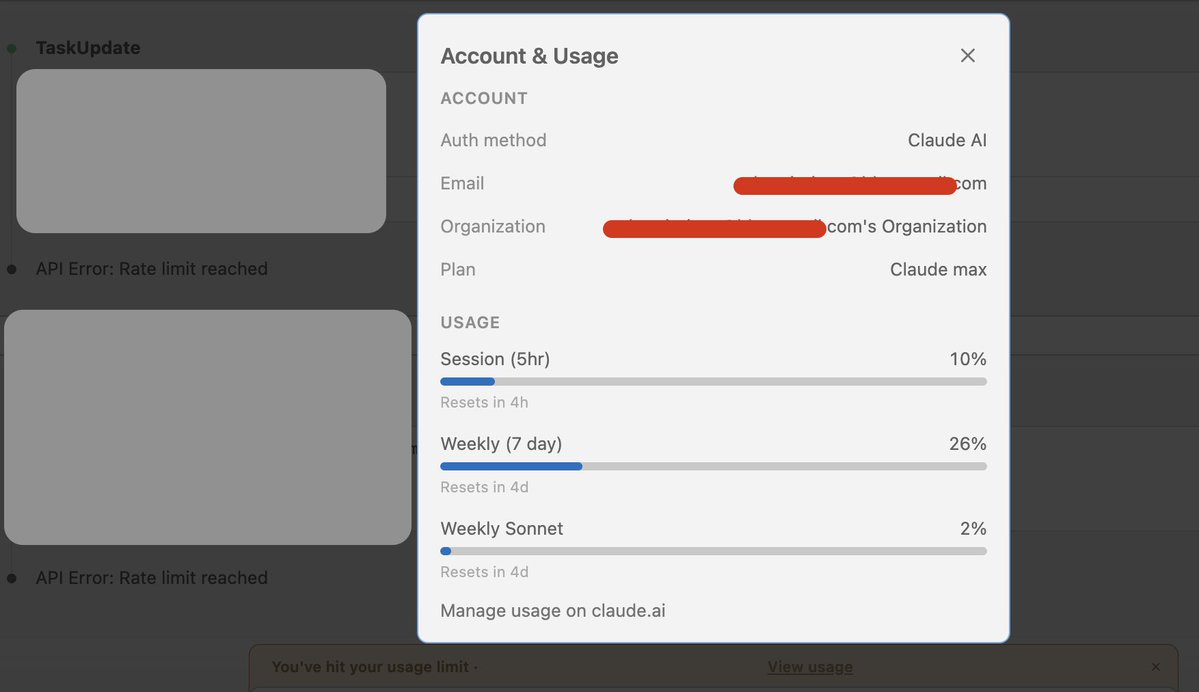Select the Claude max plan value
This screenshot has height=692, width=1199.
click(x=938, y=270)
